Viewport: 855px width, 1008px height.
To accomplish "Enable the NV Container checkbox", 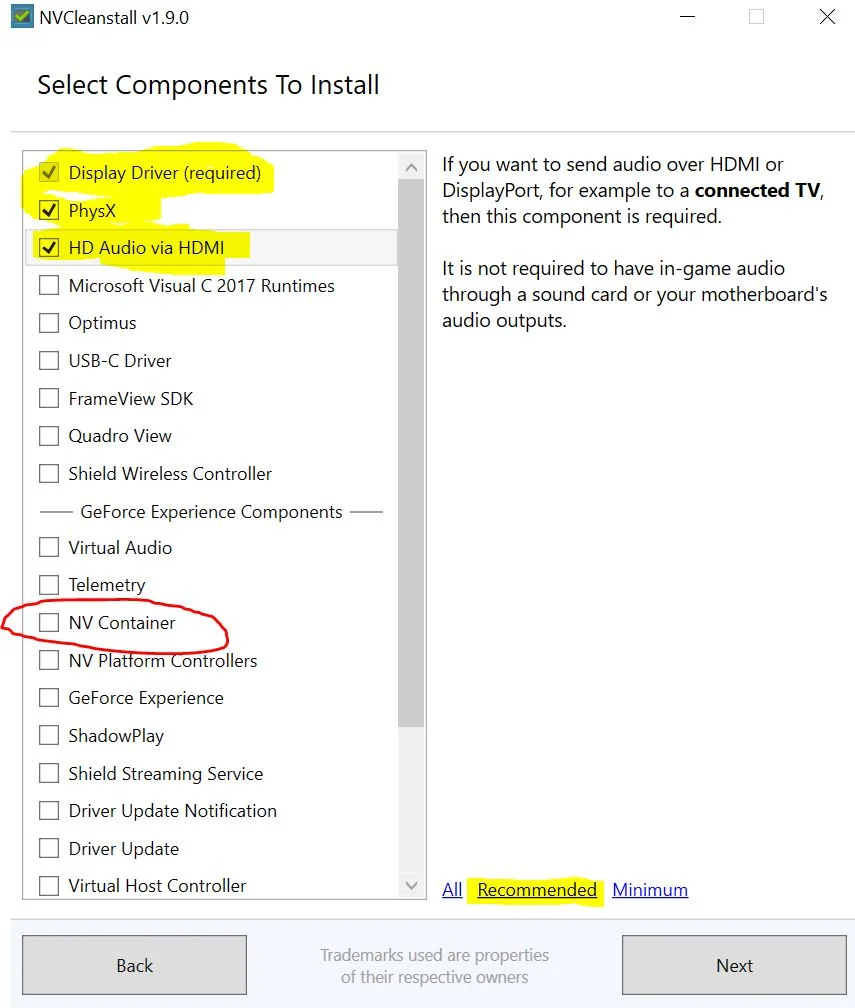I will pos(49,622).
